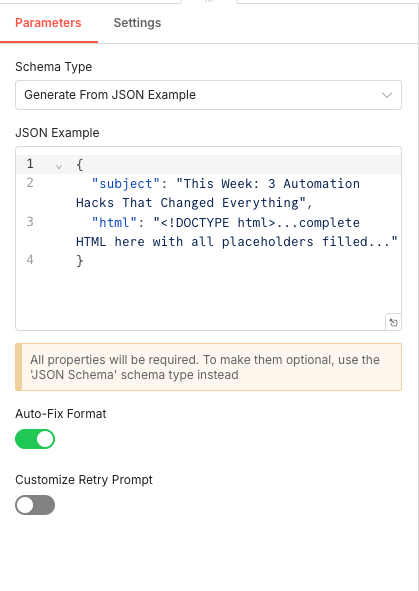This screenshot has width=419, height=591.
Task: Click line number 1 in the editor gutter
Action: click(x=30, y=164)
